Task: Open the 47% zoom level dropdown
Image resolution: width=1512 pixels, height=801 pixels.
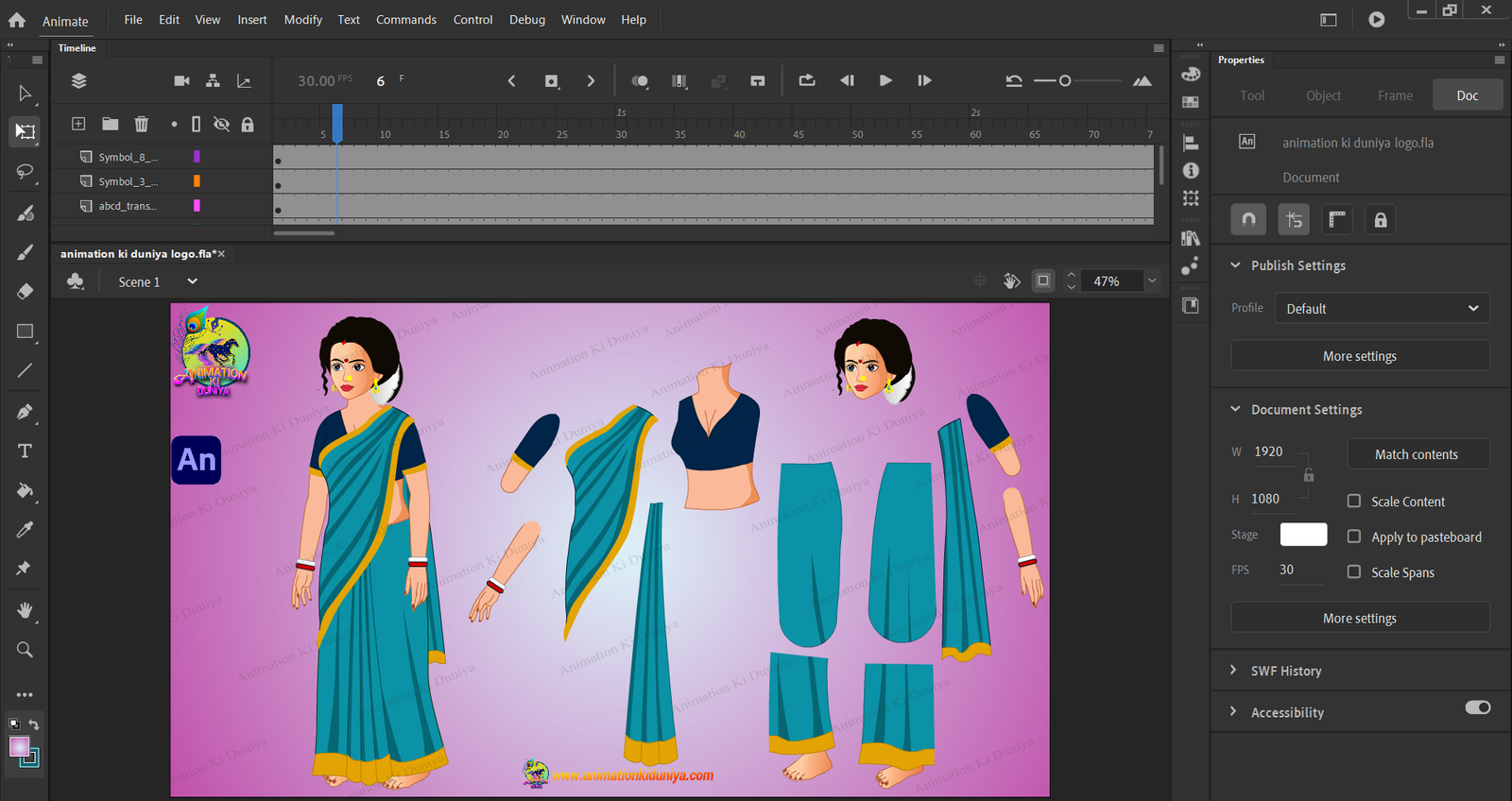Action: click(1152, 281)
